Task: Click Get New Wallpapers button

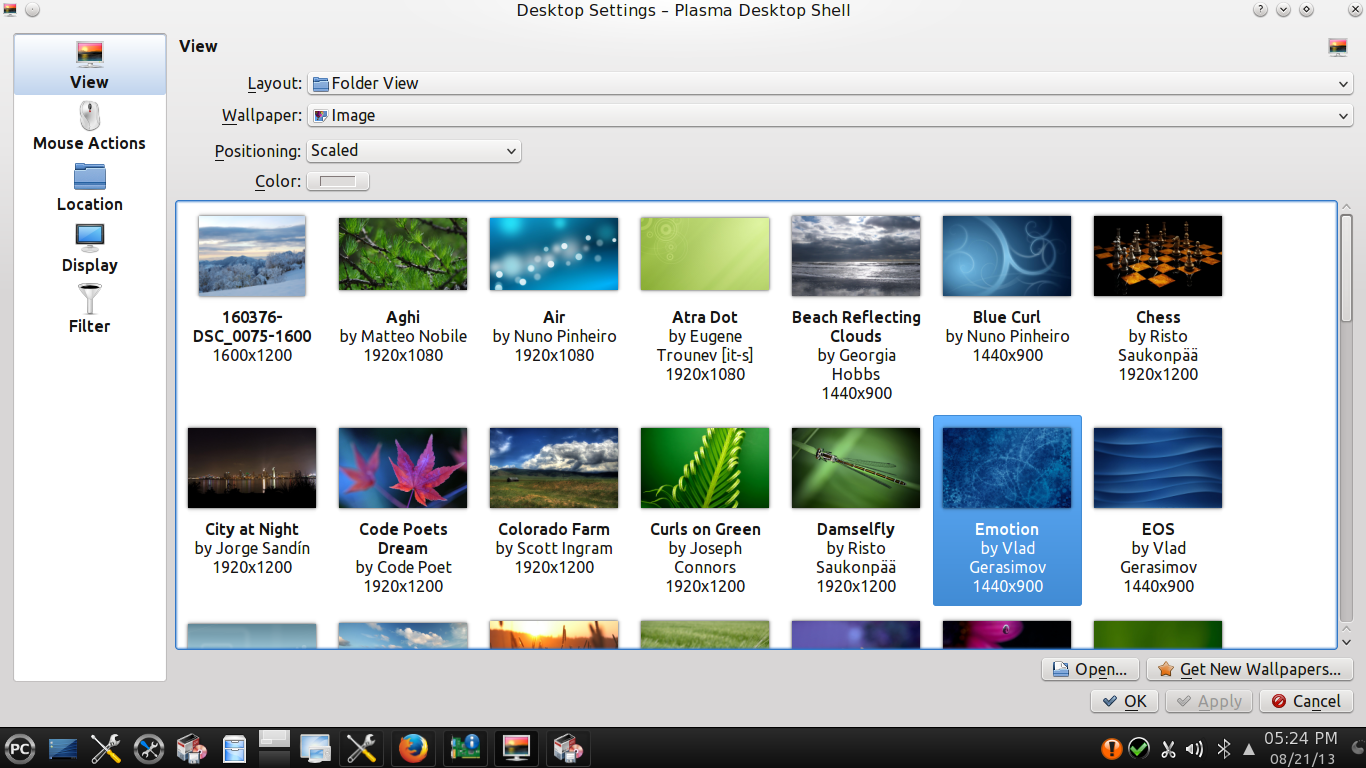Action: pos(1249,669)
